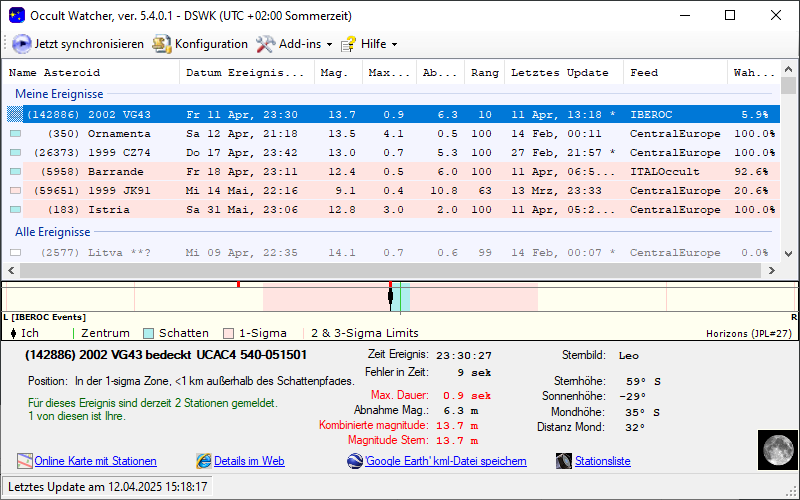This screenshot has width=800, height=500.
Task: Expand the Hilfe dropdown arrow
Action: coord(394,44)
